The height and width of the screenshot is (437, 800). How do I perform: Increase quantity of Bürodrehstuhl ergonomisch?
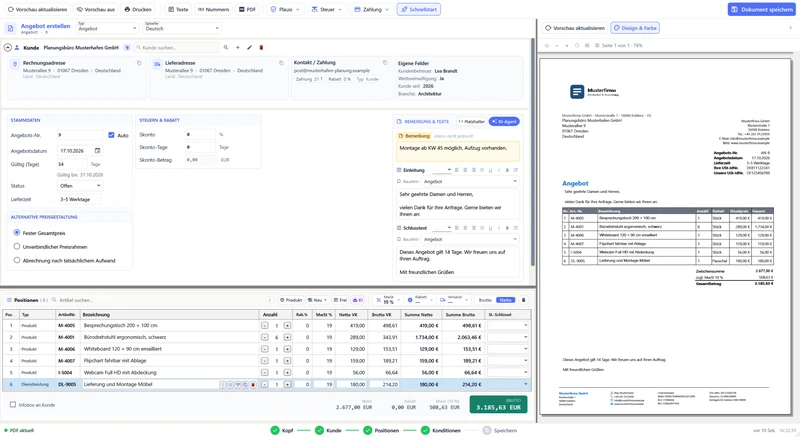tap(287, 337)
